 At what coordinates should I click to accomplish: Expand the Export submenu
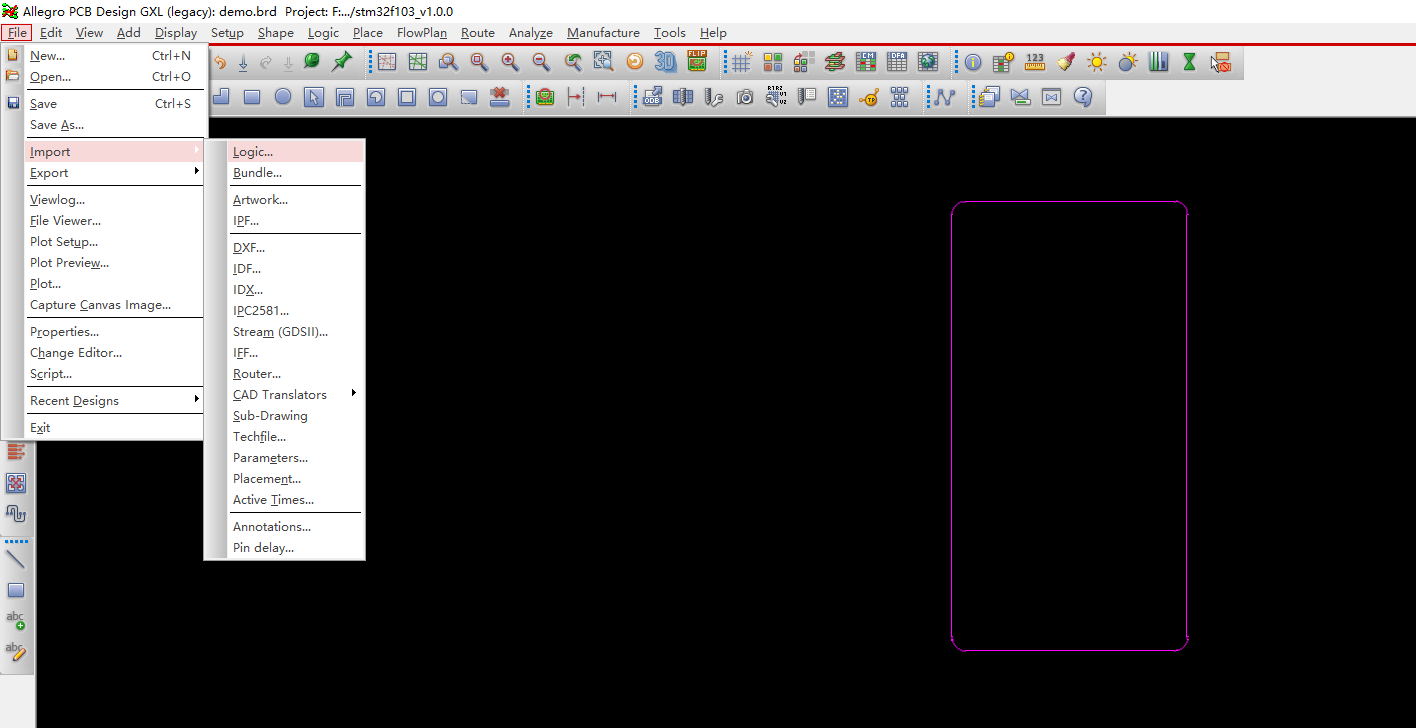114,173
